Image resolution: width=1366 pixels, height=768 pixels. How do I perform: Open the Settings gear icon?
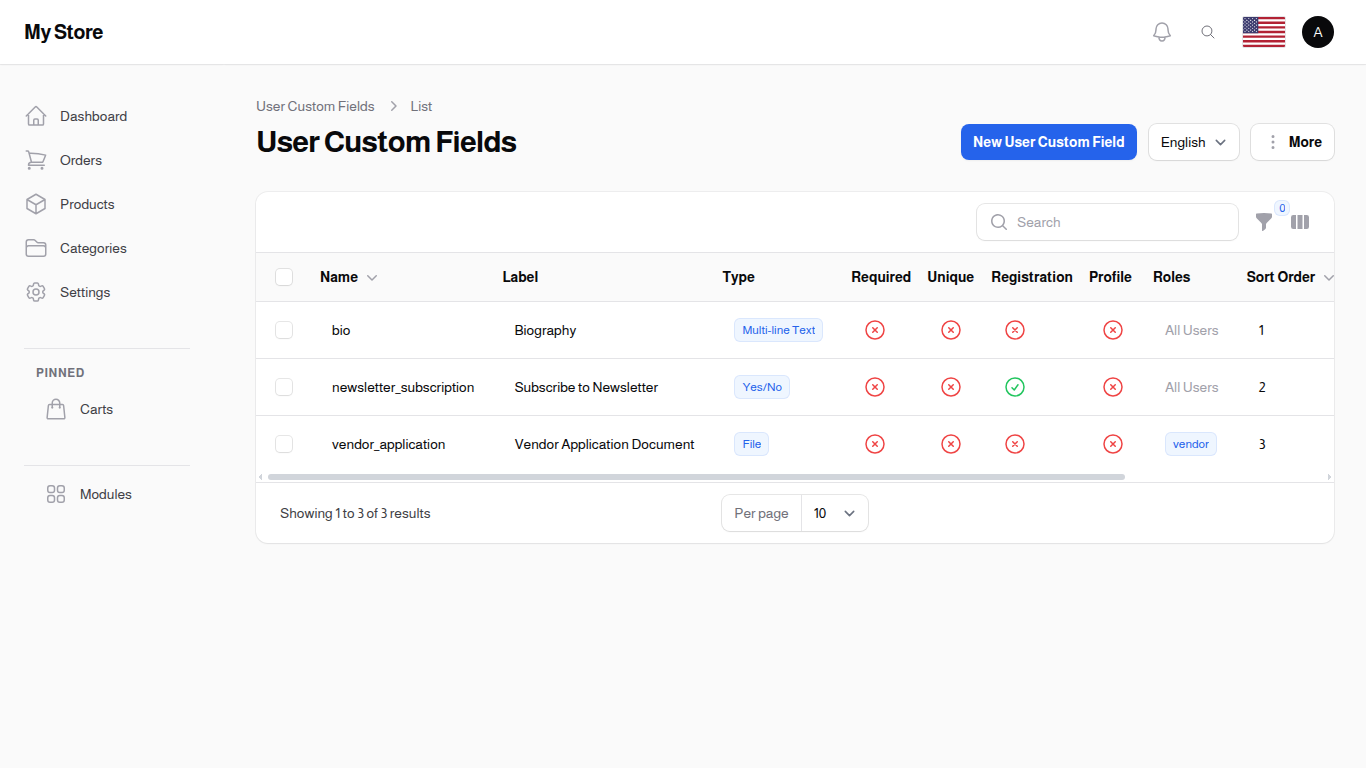click(x=36, y=292)
